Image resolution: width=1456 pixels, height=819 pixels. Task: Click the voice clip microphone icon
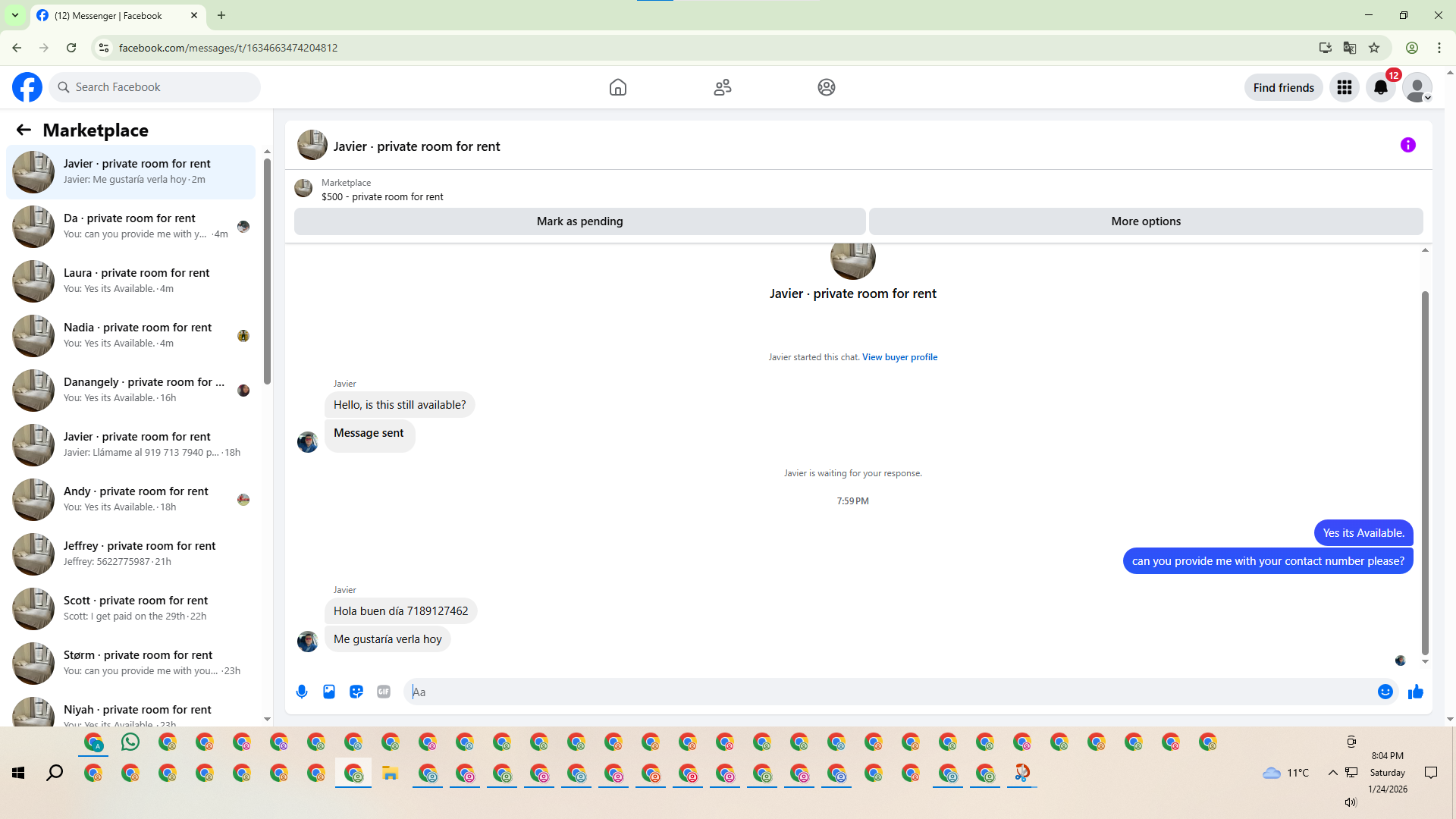coord(302,692)
